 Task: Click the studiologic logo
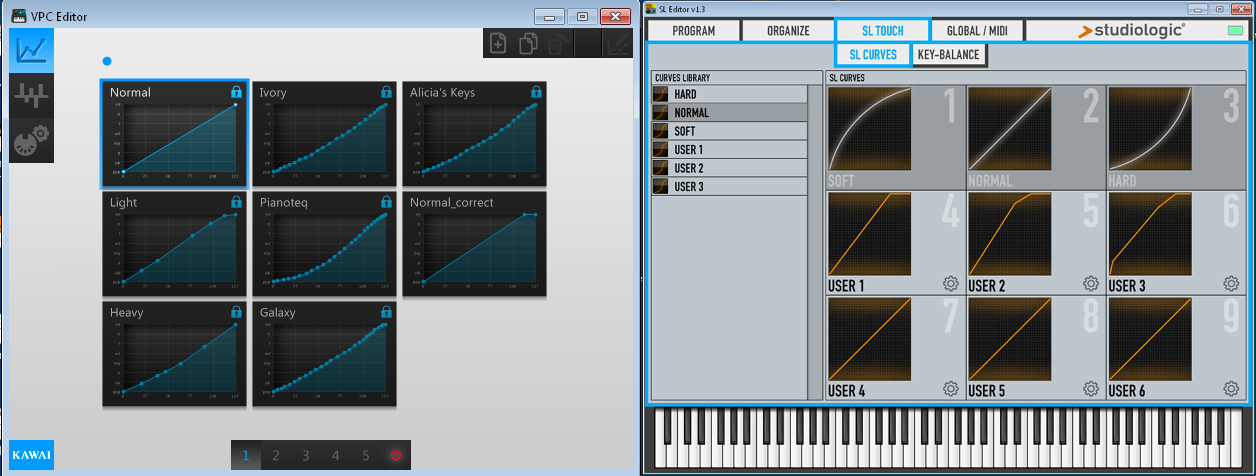tap(1132, 31)
